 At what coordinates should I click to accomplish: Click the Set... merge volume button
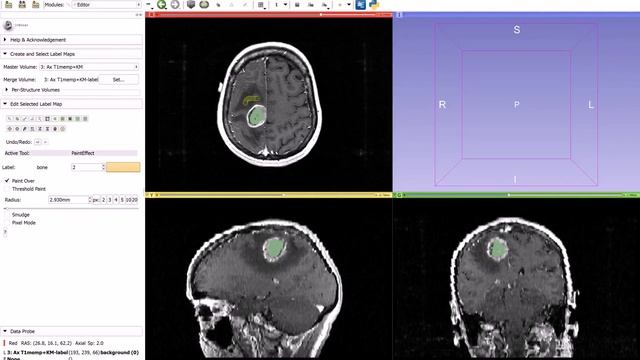pos(118,80)
